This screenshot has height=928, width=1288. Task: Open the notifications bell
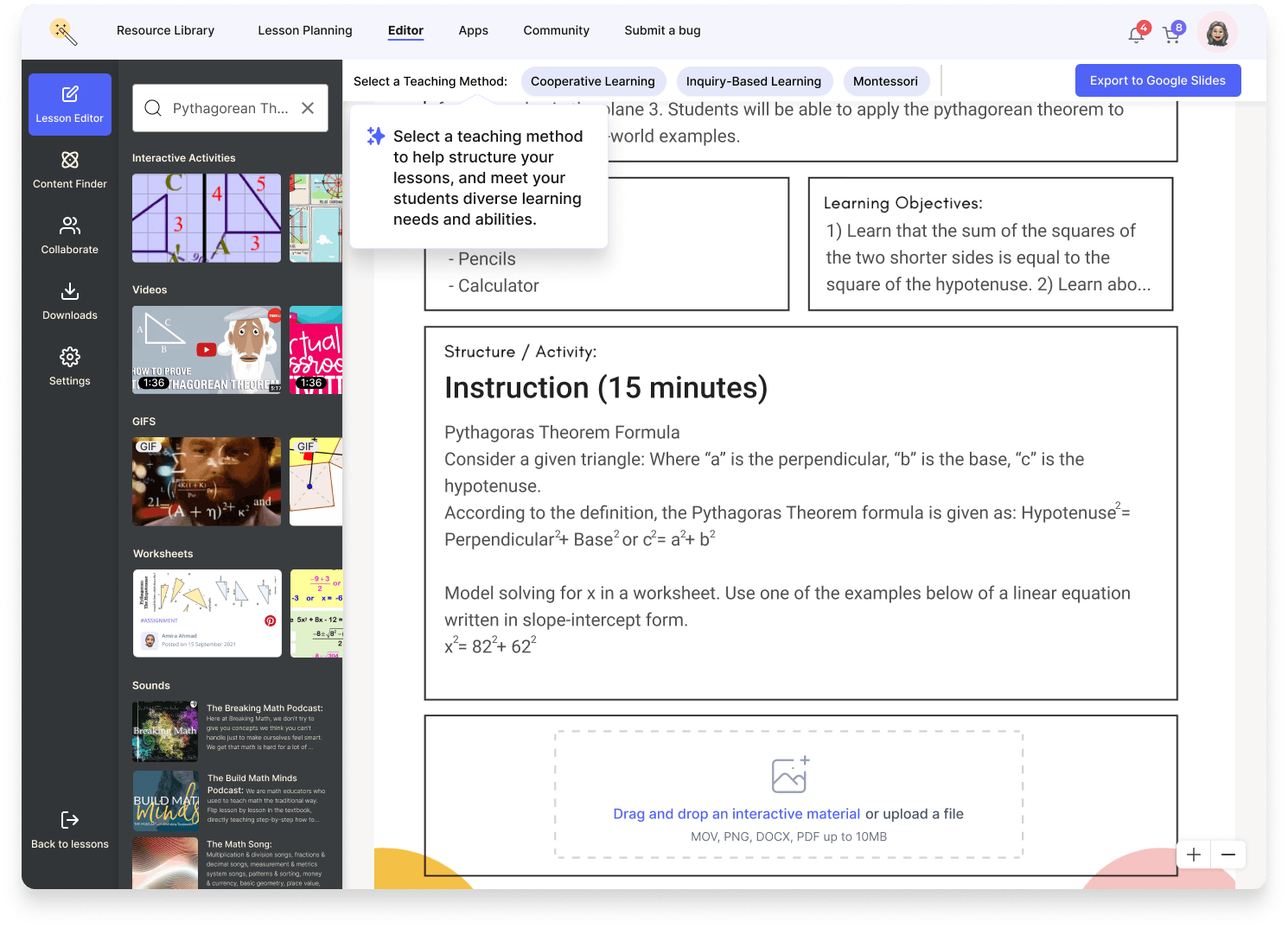1136,35
